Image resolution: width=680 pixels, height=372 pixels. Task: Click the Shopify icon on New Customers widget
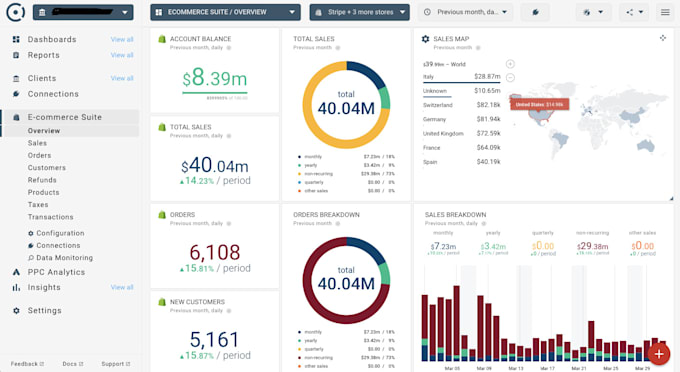click(162, 302)
